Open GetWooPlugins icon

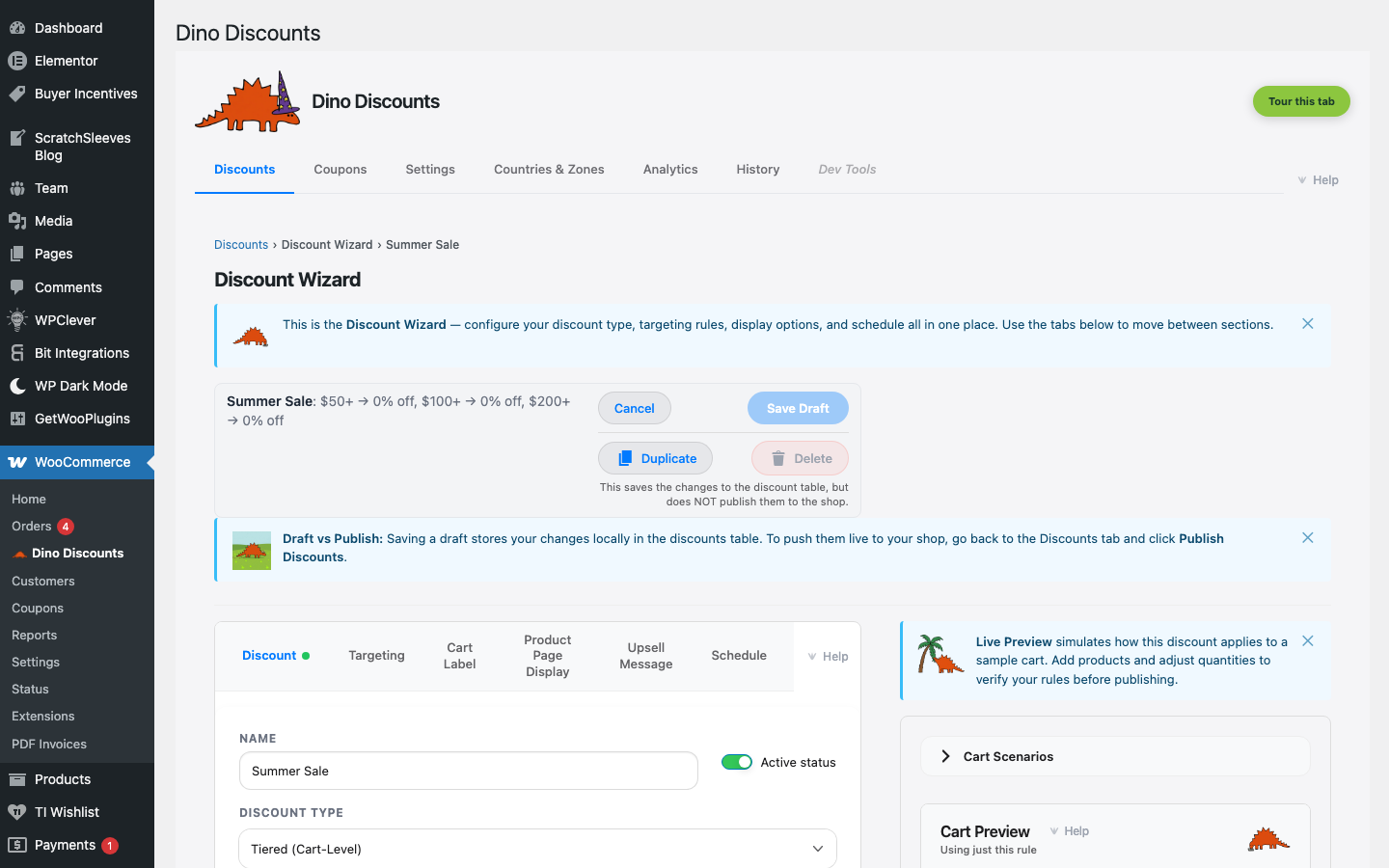(x=17, y=419)
